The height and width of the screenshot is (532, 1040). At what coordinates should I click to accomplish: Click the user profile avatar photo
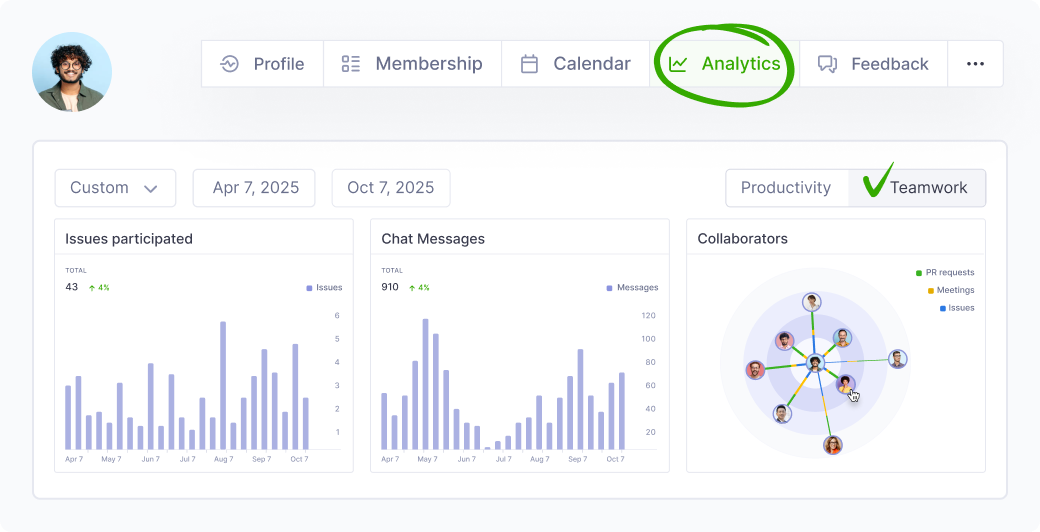(72, 72)
